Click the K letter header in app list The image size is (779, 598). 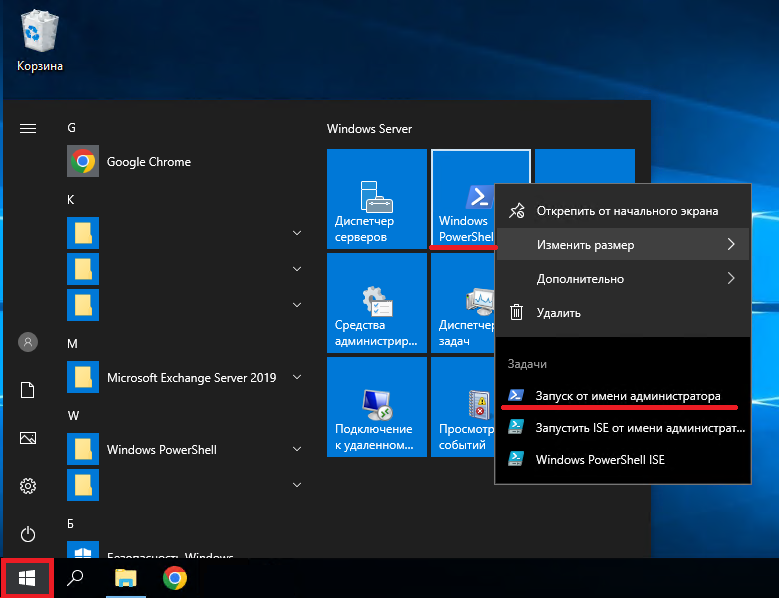pyautogui.click(x=71, y=200)
